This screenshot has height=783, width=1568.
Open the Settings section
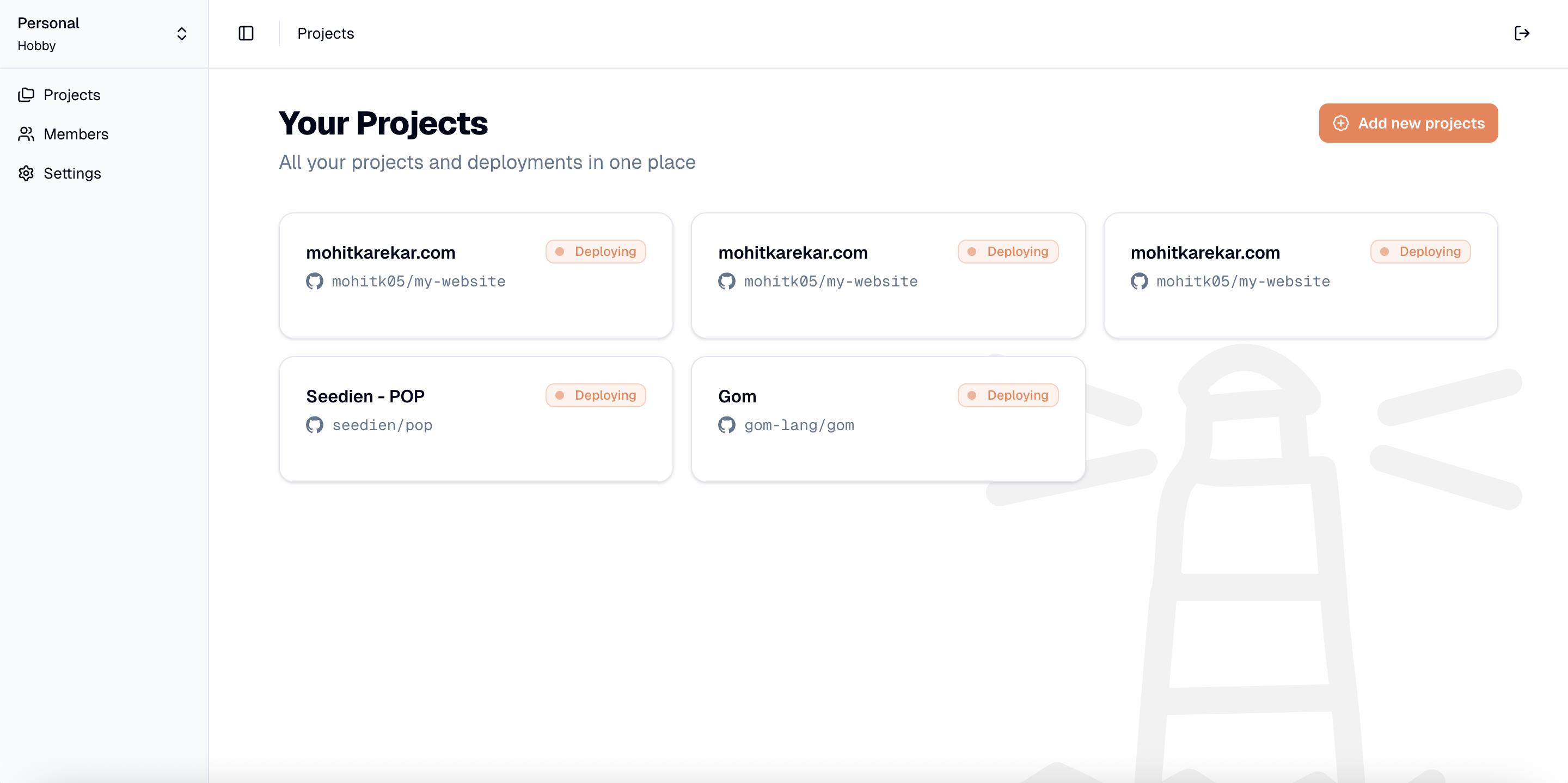(x=72, y=173)
